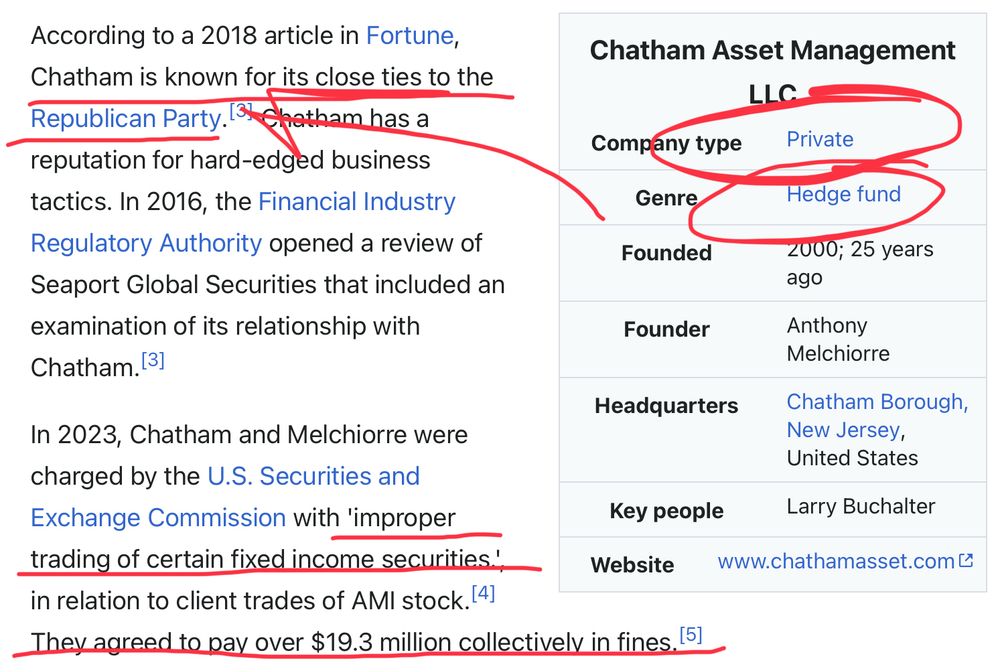Open the Fortune article link
Screen dimensions: 1000x672
tap(409, 36)
